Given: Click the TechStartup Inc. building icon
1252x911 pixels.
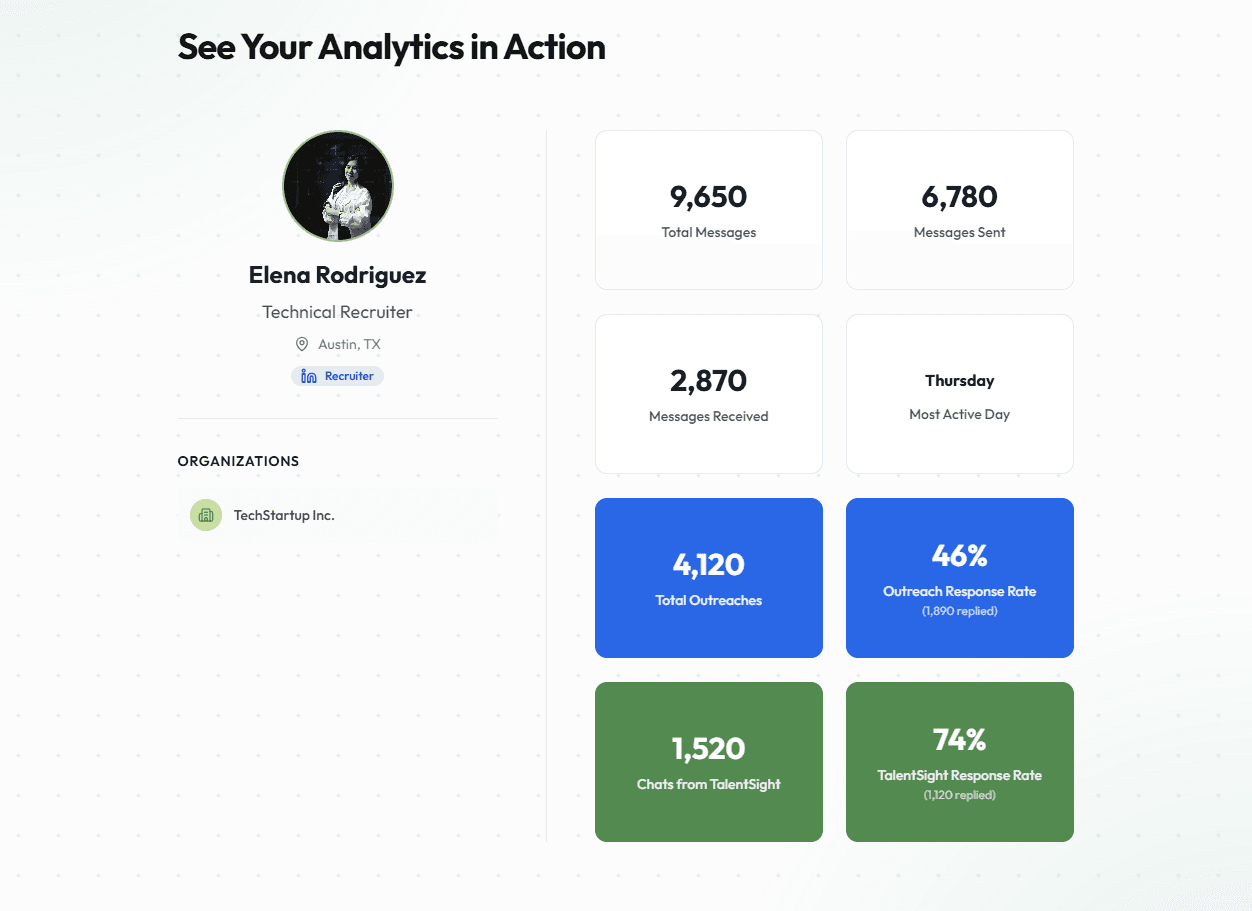Looking at the screenshot, I should [206, 515].
